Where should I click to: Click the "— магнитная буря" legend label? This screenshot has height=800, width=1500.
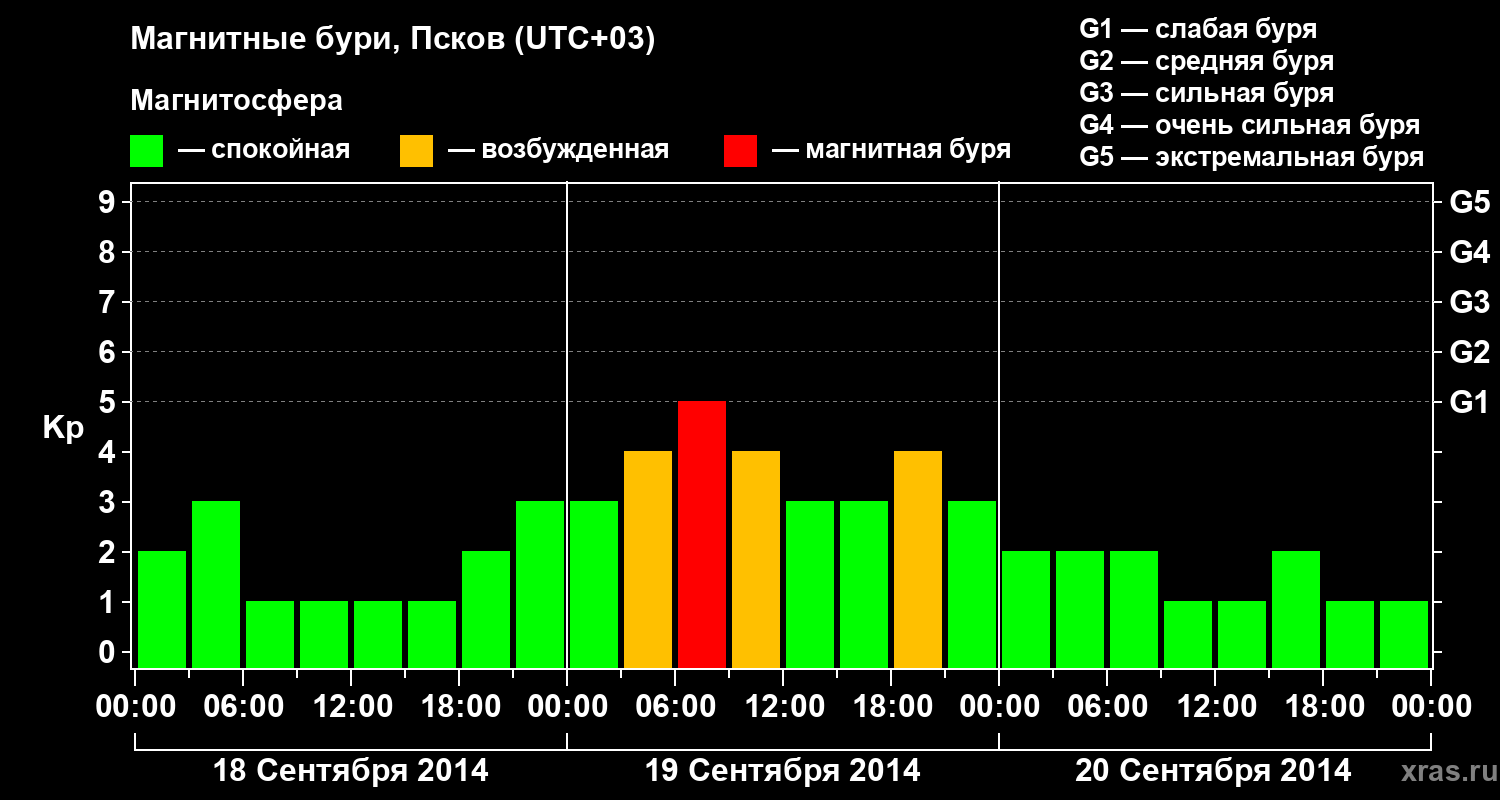tap(891, 151)
